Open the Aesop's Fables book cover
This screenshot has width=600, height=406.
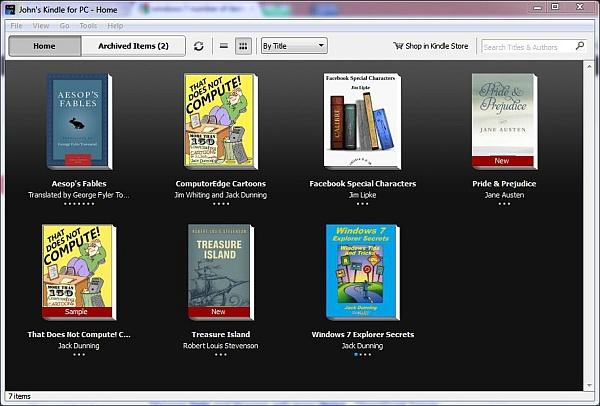point(79,121)
